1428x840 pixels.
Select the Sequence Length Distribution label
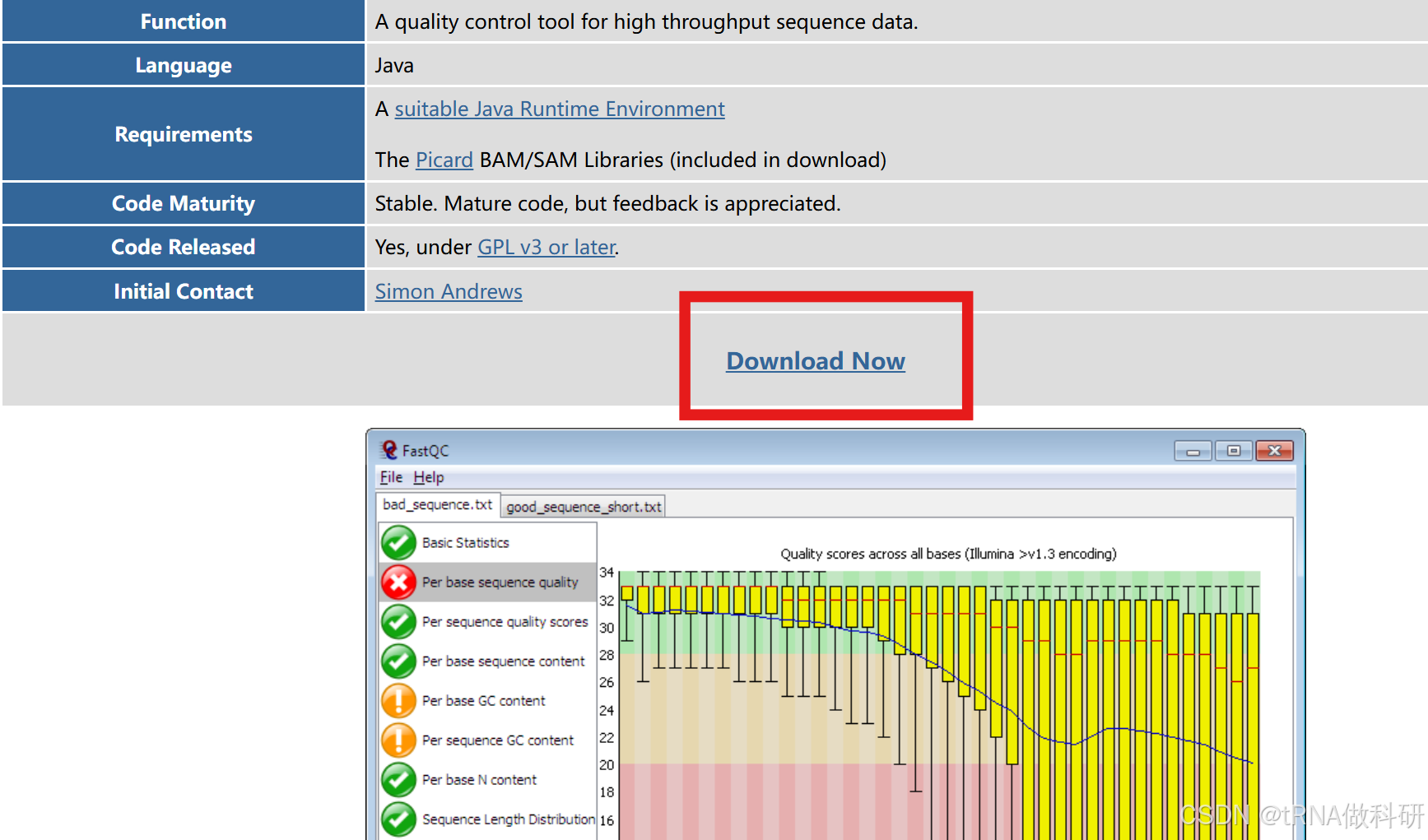[508, 819]
